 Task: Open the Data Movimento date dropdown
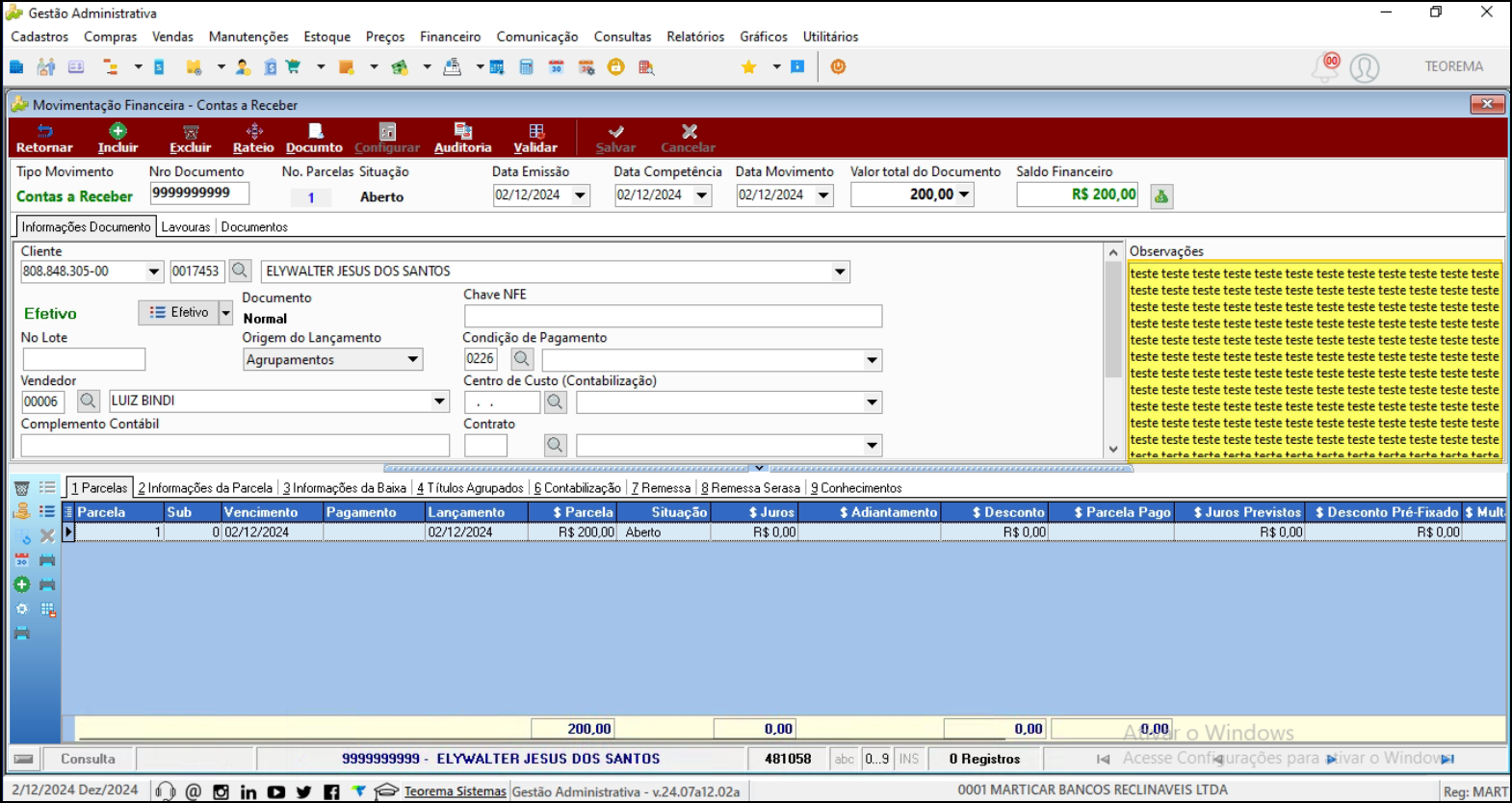823,195
